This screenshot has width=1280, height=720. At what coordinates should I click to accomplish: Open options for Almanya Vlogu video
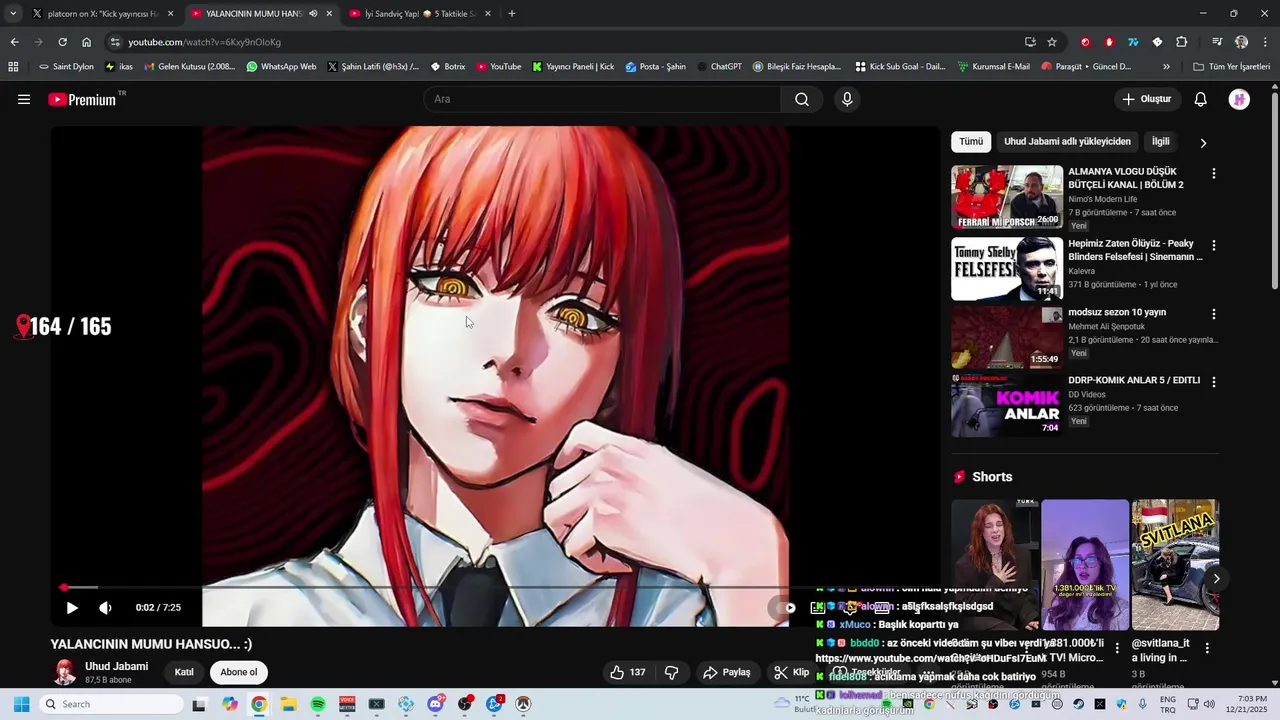[x=1214, y=173]
